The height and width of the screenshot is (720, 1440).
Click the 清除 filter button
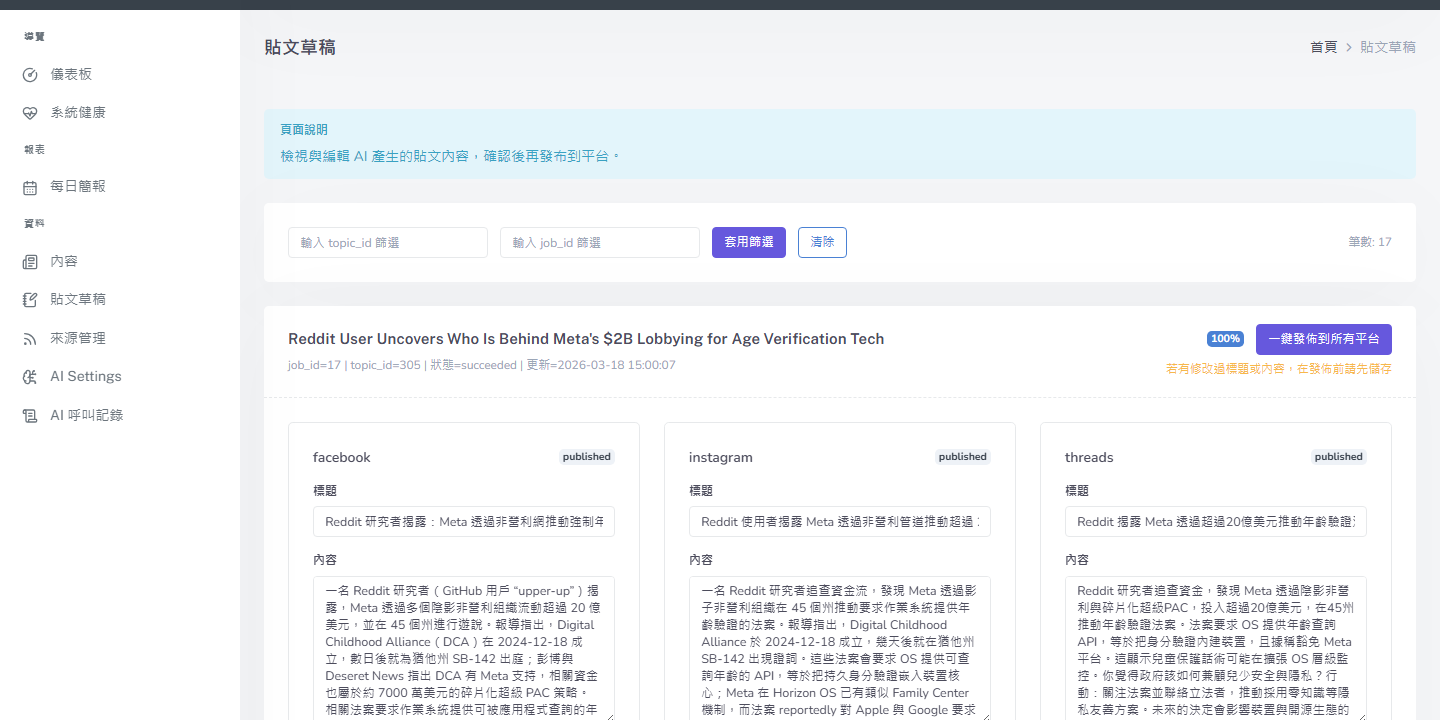(822, 242)
